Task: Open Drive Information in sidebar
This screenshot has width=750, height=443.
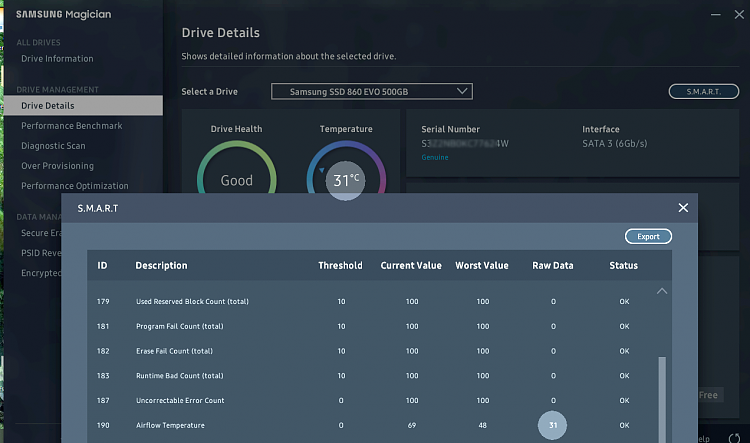Action: click(x=57, y=58)
